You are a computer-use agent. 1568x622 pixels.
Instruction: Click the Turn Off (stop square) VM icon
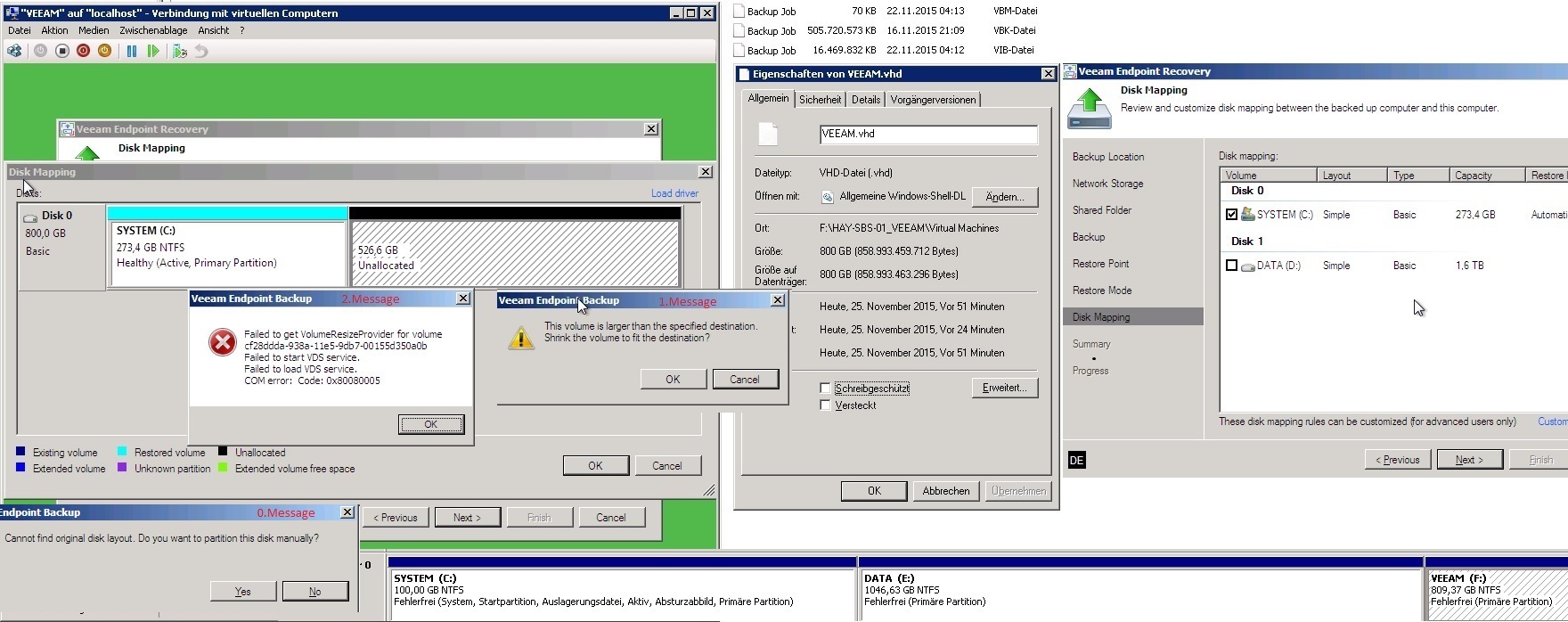tap(61, 51)
